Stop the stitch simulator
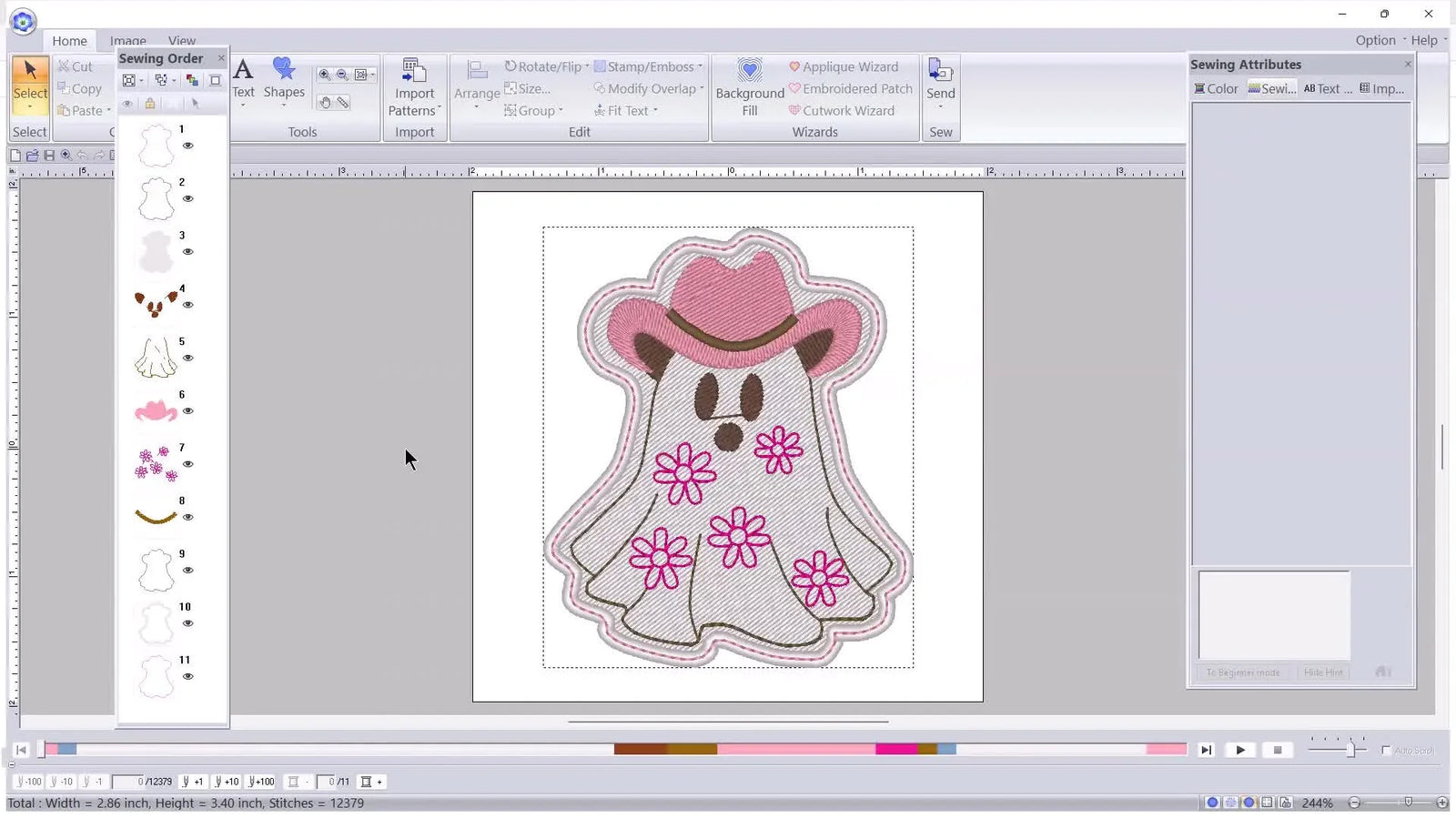 1277,750
